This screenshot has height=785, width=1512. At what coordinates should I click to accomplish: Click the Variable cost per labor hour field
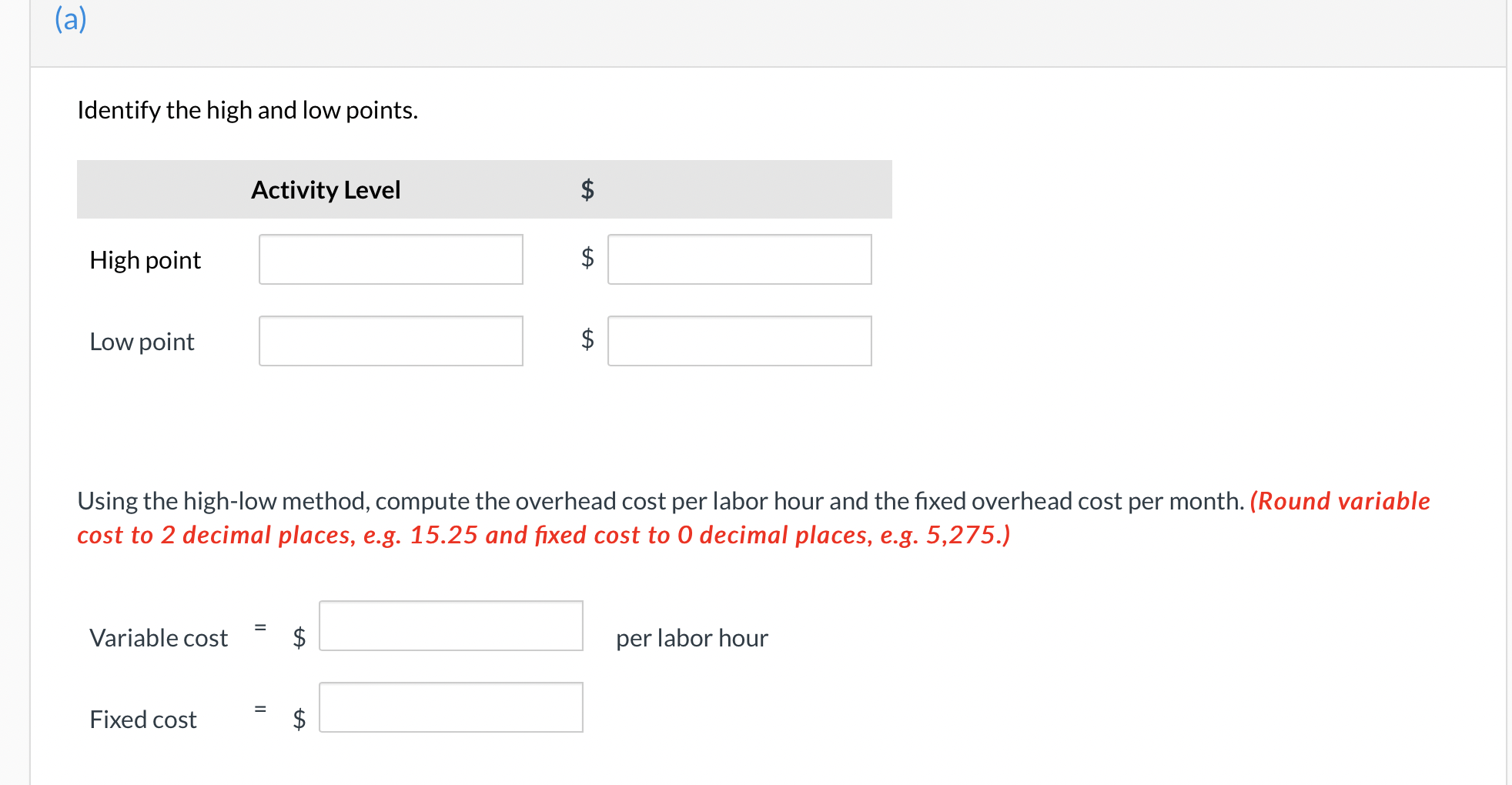(x=451, y=626)
